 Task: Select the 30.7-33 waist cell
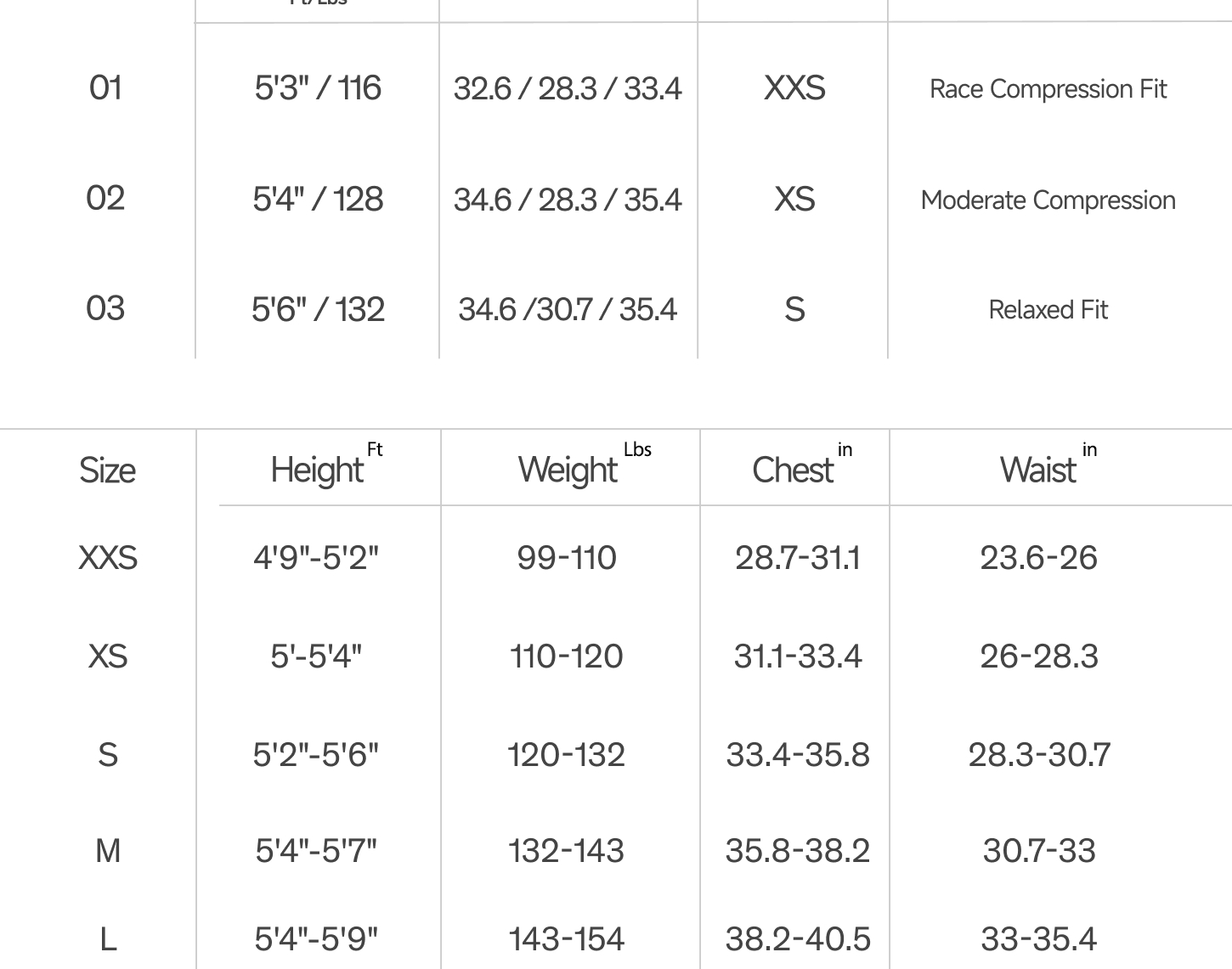(x=1039, y=851)
